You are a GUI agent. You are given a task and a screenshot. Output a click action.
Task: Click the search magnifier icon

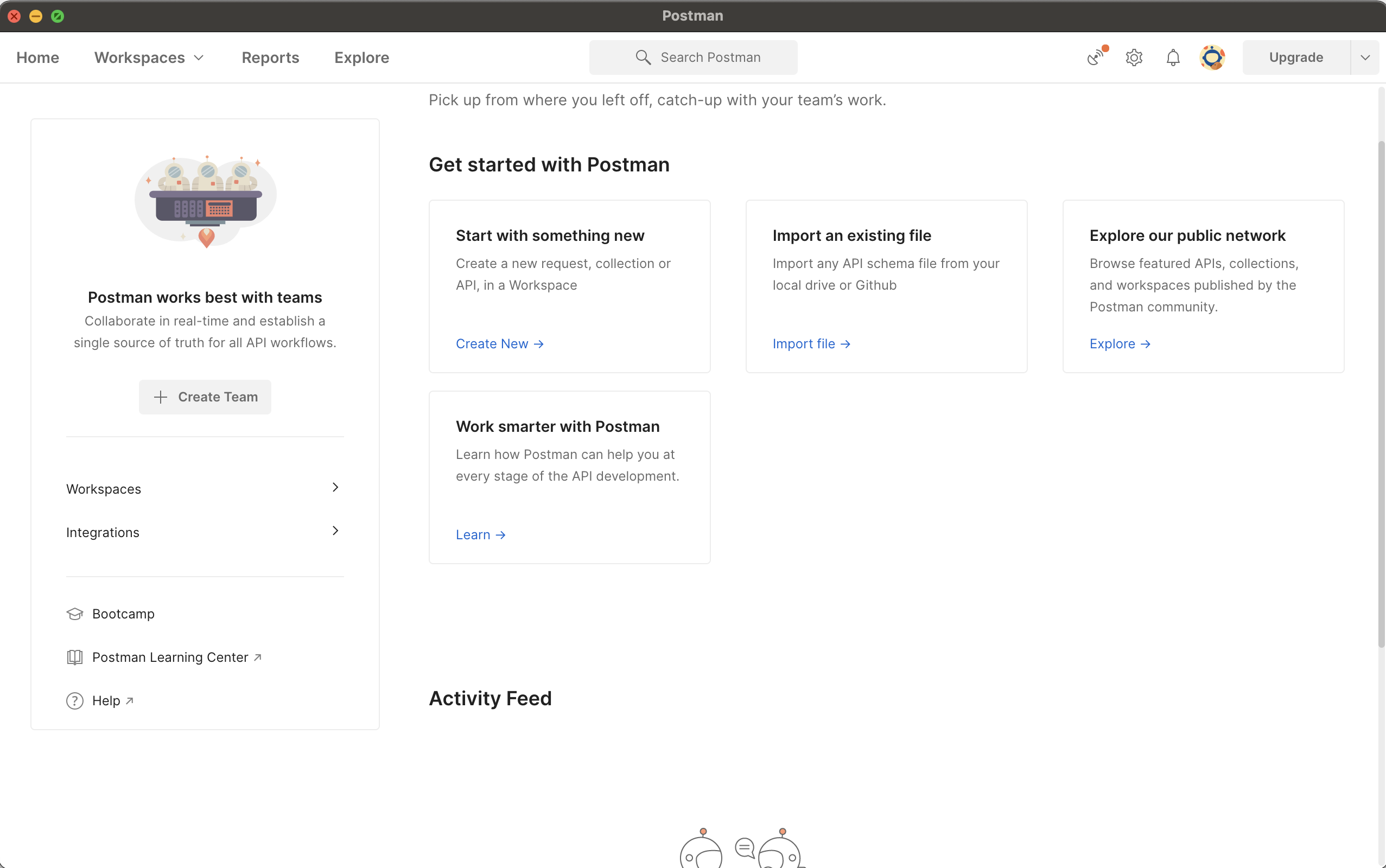pyautogui.click(x=643, y=58)
